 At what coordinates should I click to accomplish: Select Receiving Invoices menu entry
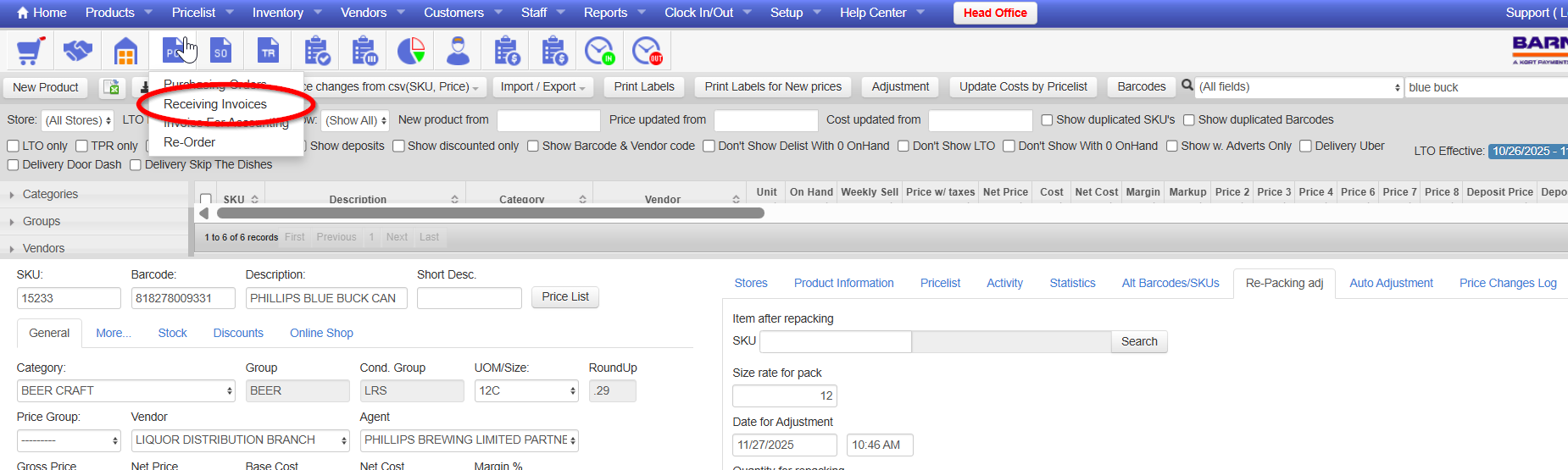click(x=215, y=104)
